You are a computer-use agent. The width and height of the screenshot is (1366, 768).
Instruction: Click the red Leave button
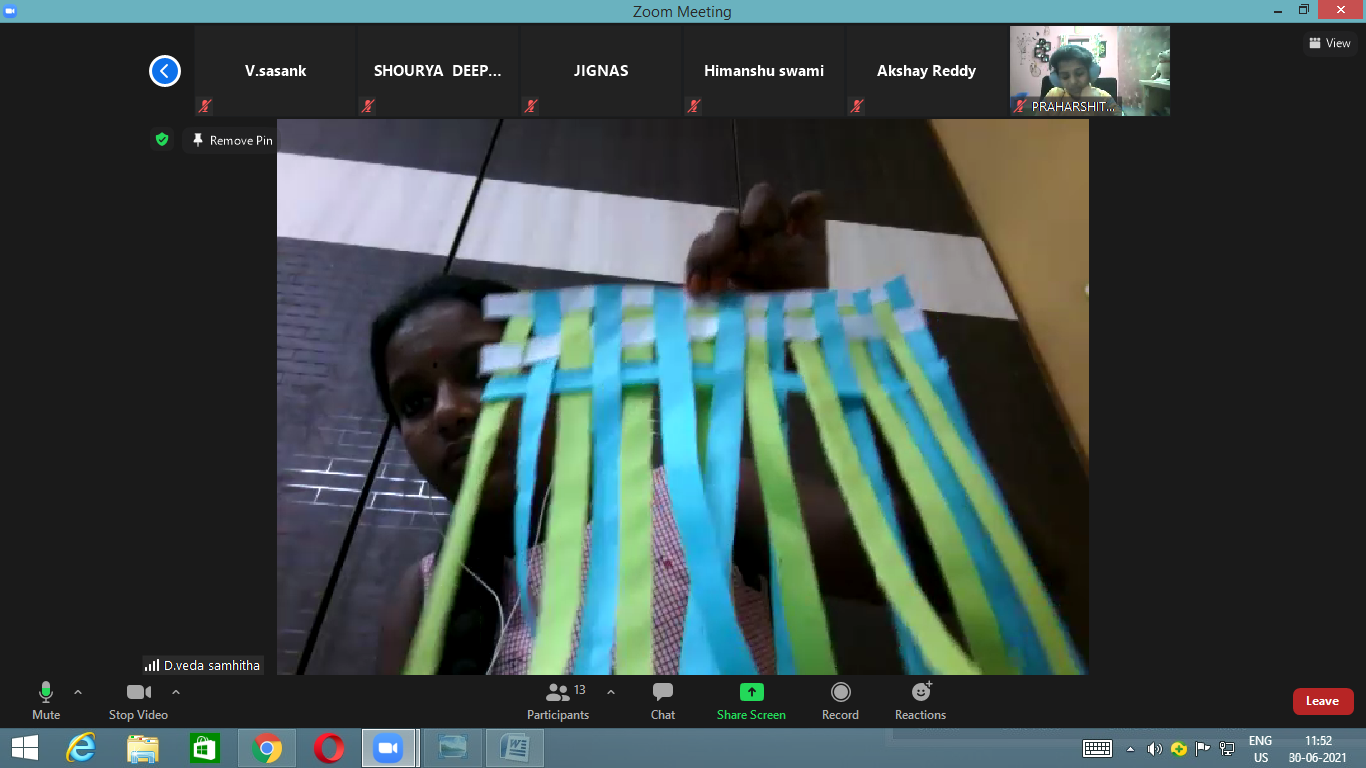1323,701
